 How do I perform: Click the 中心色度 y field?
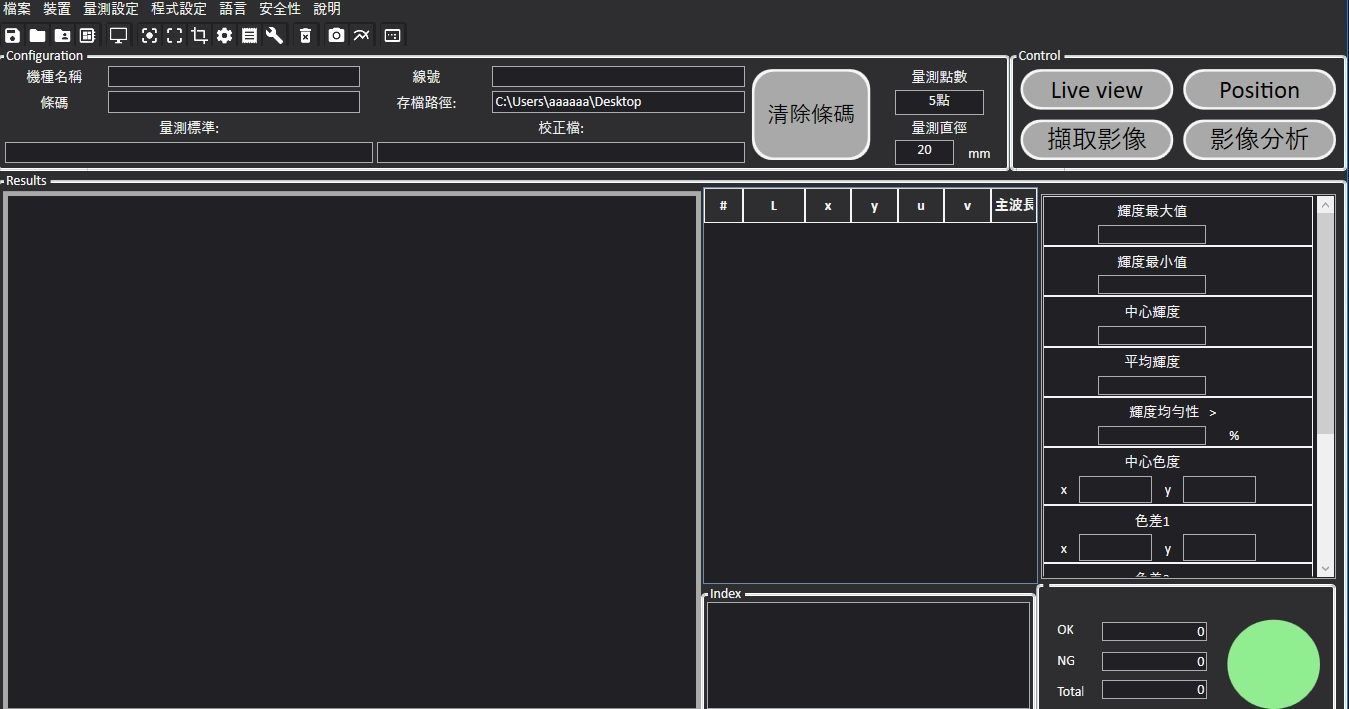click(x=1219, y=490)
